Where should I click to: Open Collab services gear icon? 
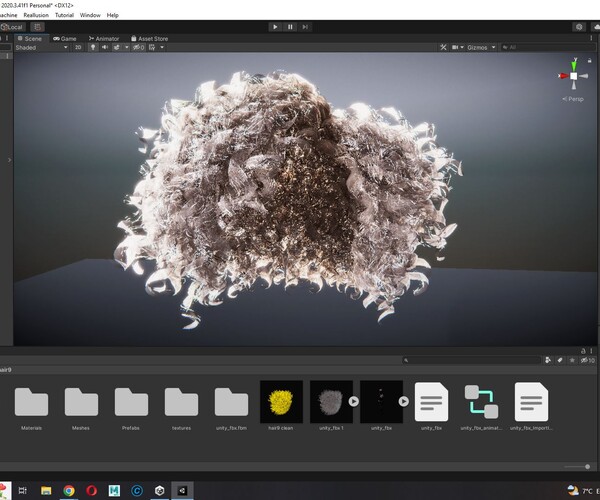point(579,27)
